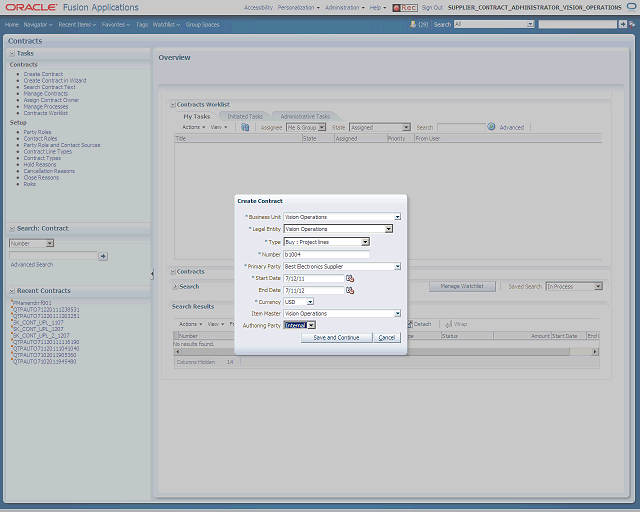The image size is (640, 512).
Task: Open contract Type dropdown
Action: [365, 242]
